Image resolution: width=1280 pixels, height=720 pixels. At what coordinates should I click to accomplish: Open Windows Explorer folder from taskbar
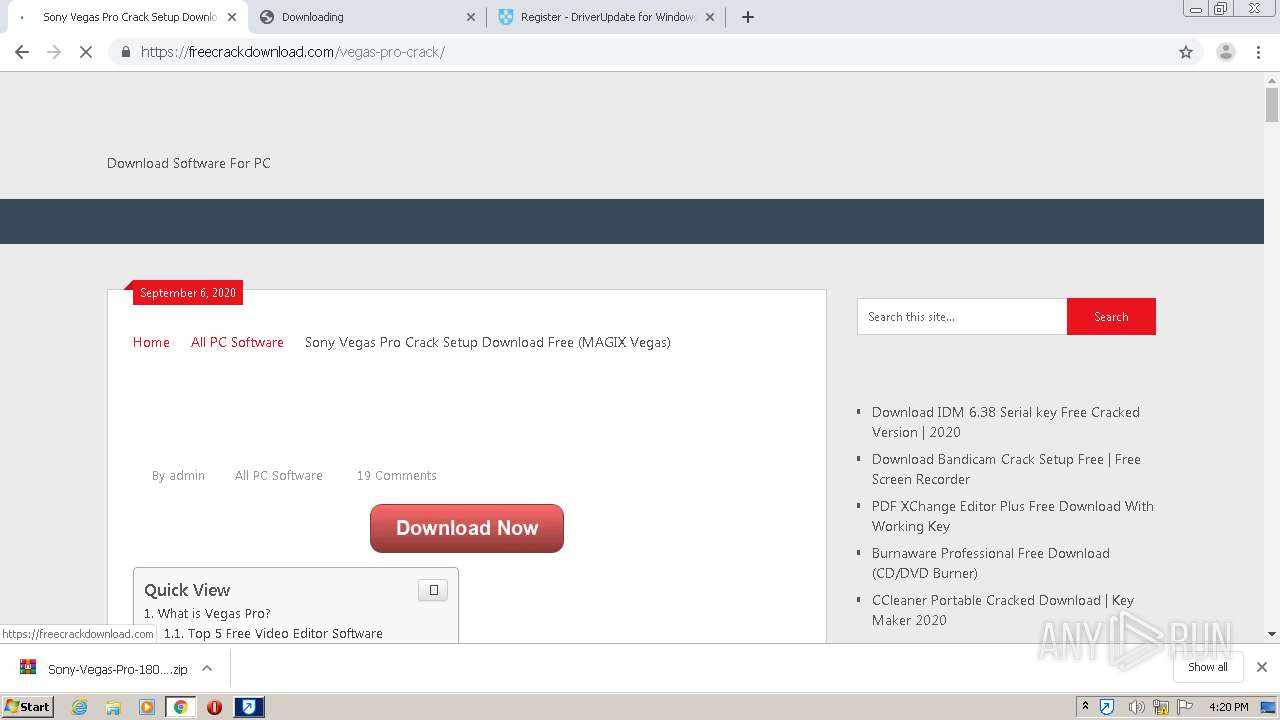[x=113, y=707]
